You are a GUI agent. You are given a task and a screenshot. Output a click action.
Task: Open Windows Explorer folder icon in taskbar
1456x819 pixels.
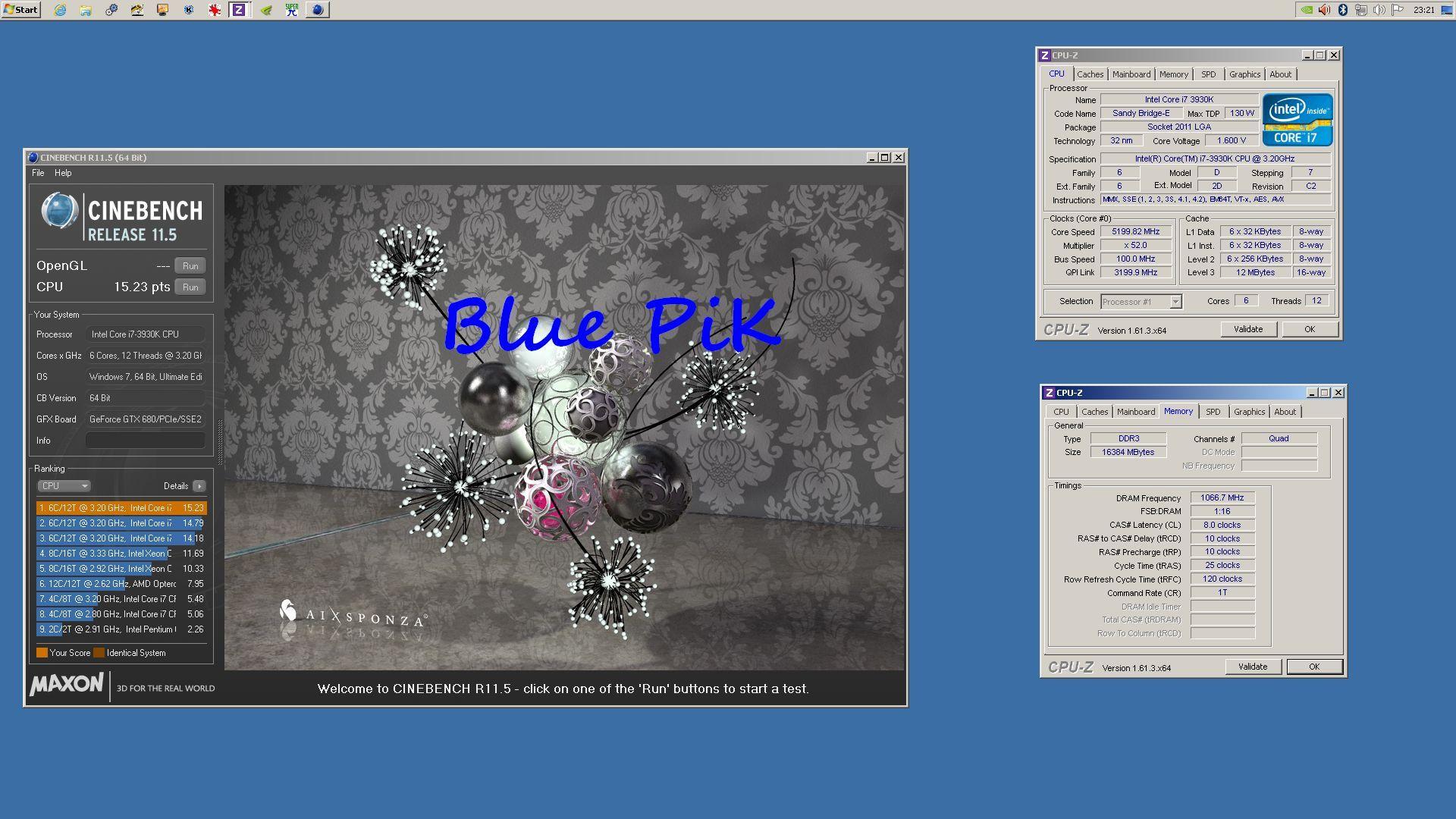[86, 10]
